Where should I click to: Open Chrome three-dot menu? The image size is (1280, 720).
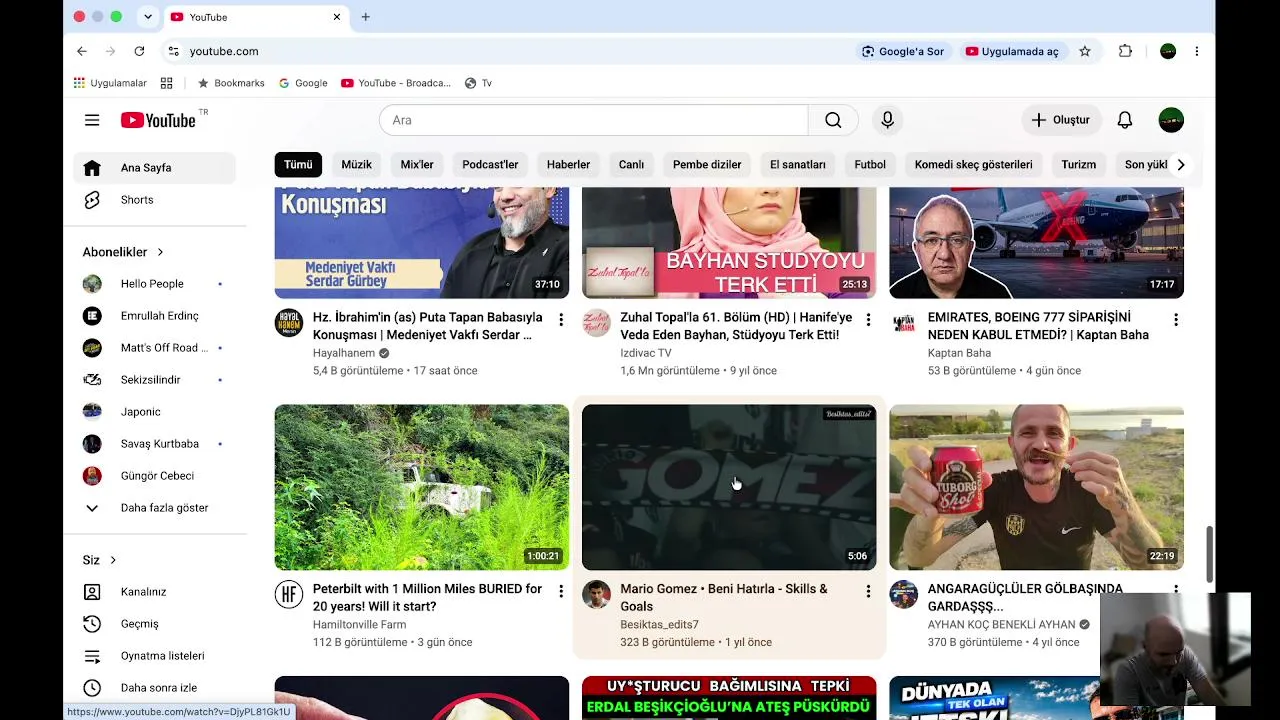(x=1197, y=51)
